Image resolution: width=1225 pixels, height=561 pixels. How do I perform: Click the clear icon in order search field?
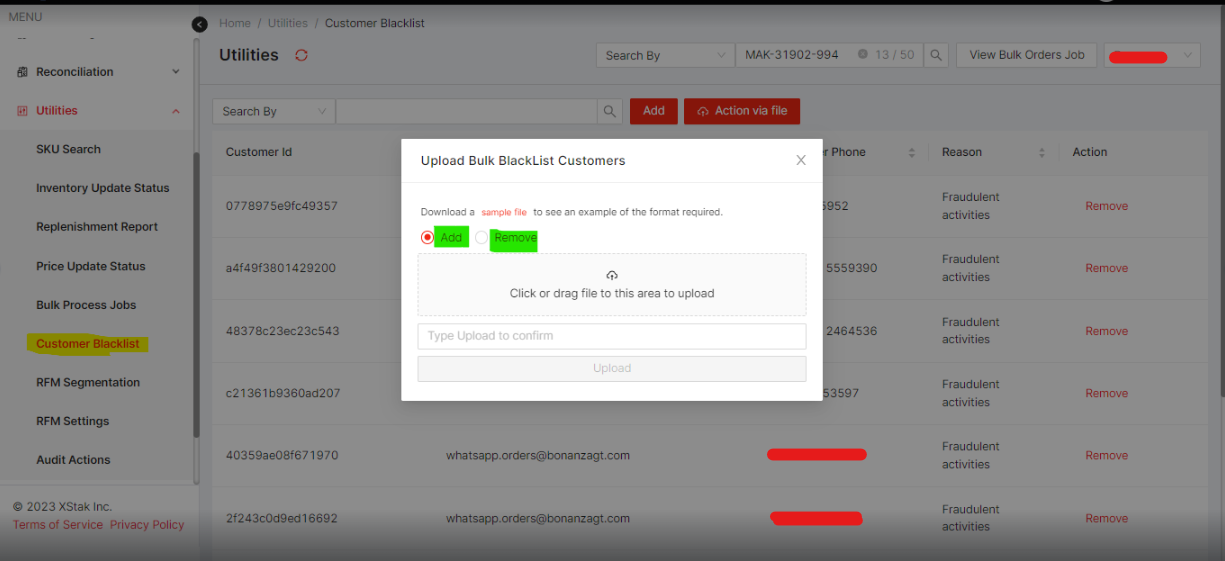coord(862,56)
